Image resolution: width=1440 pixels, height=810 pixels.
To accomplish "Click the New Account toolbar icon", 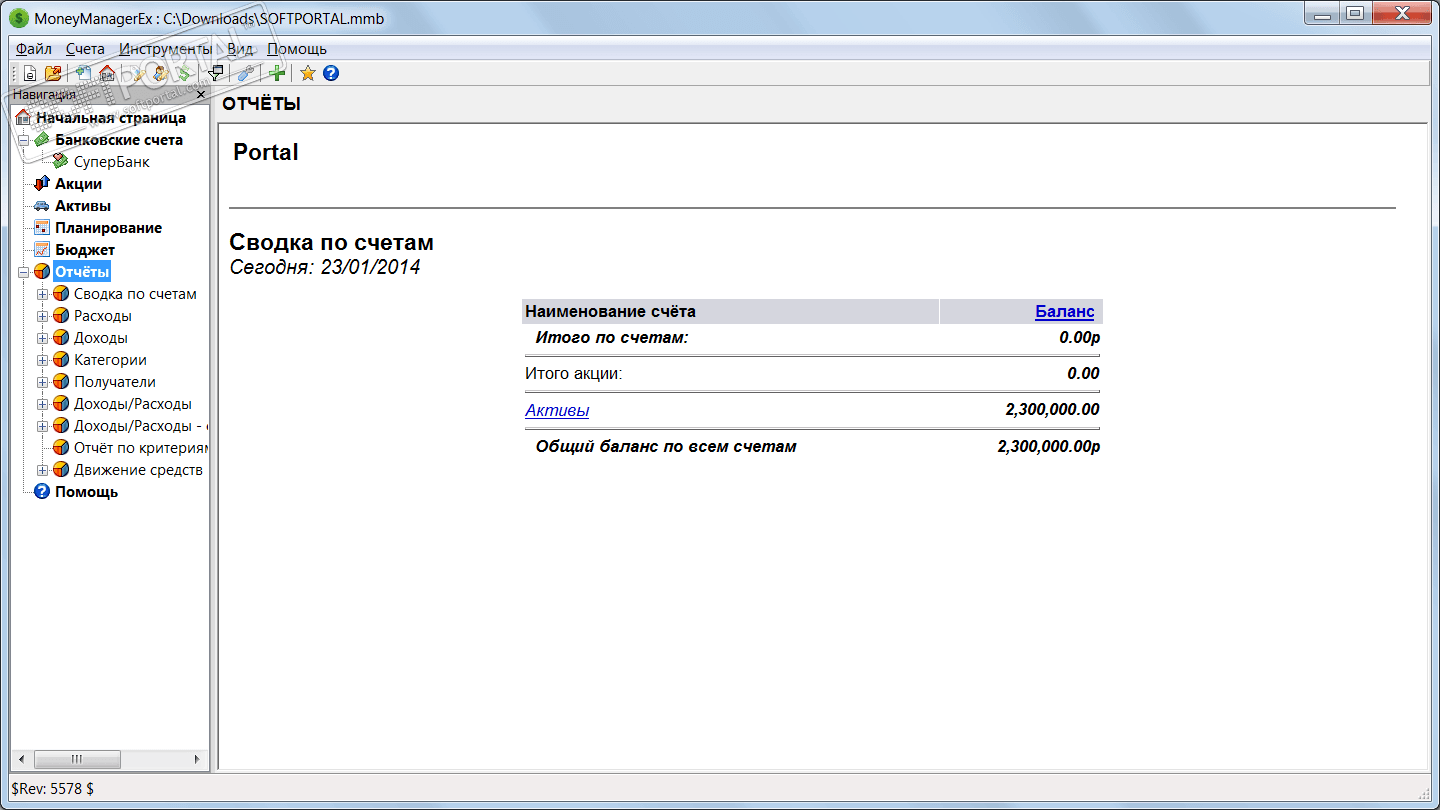I will (x=83, y=73).
